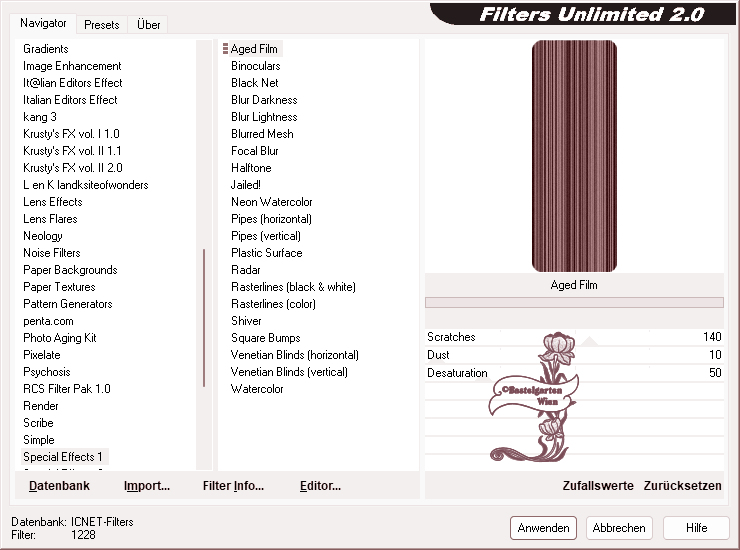The image size is (740, 550).
Task: Select the Watercolor filter
Action: [257, 389]
